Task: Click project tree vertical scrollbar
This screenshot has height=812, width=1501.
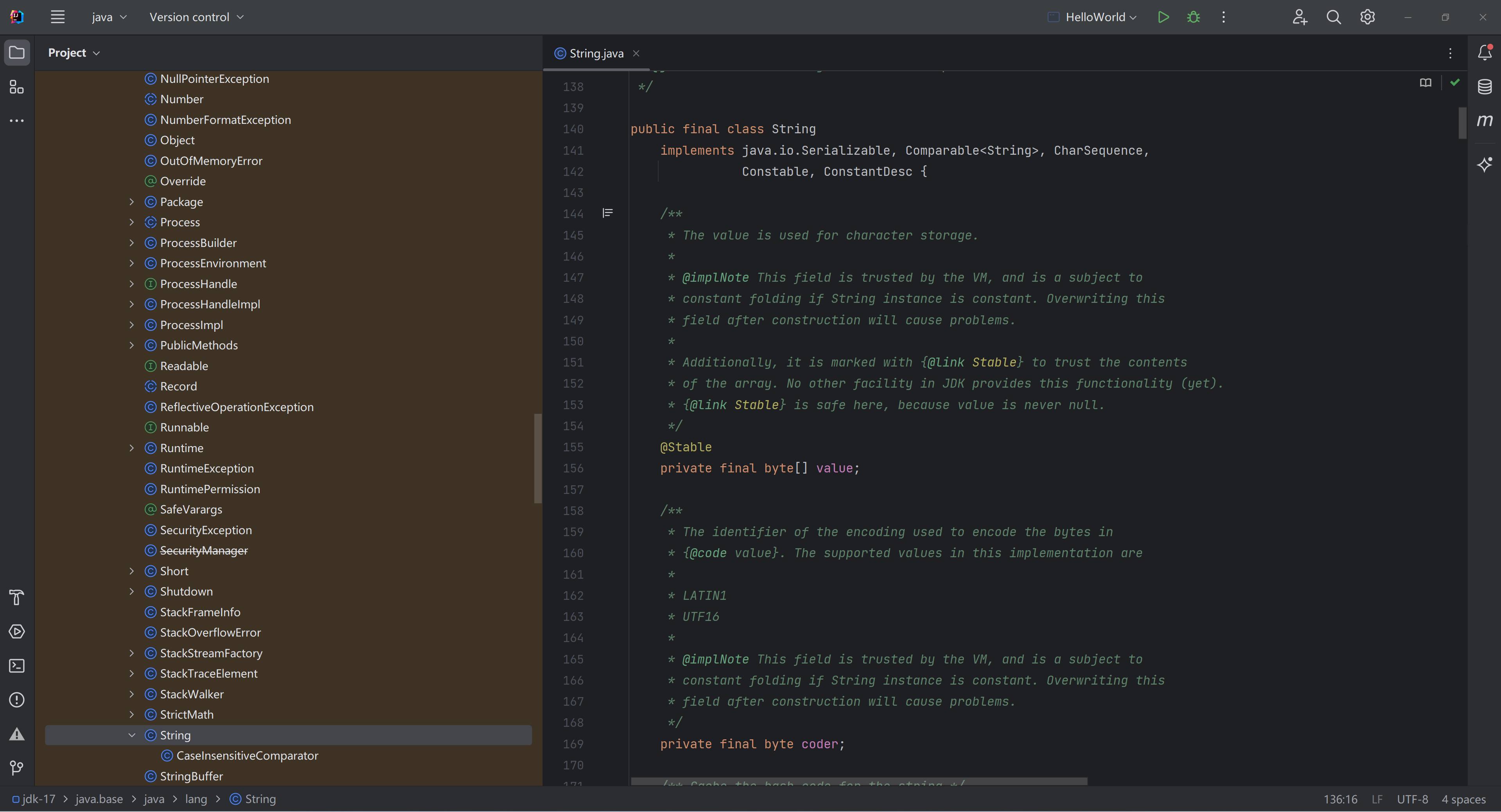Action: (x=537, y=458)
